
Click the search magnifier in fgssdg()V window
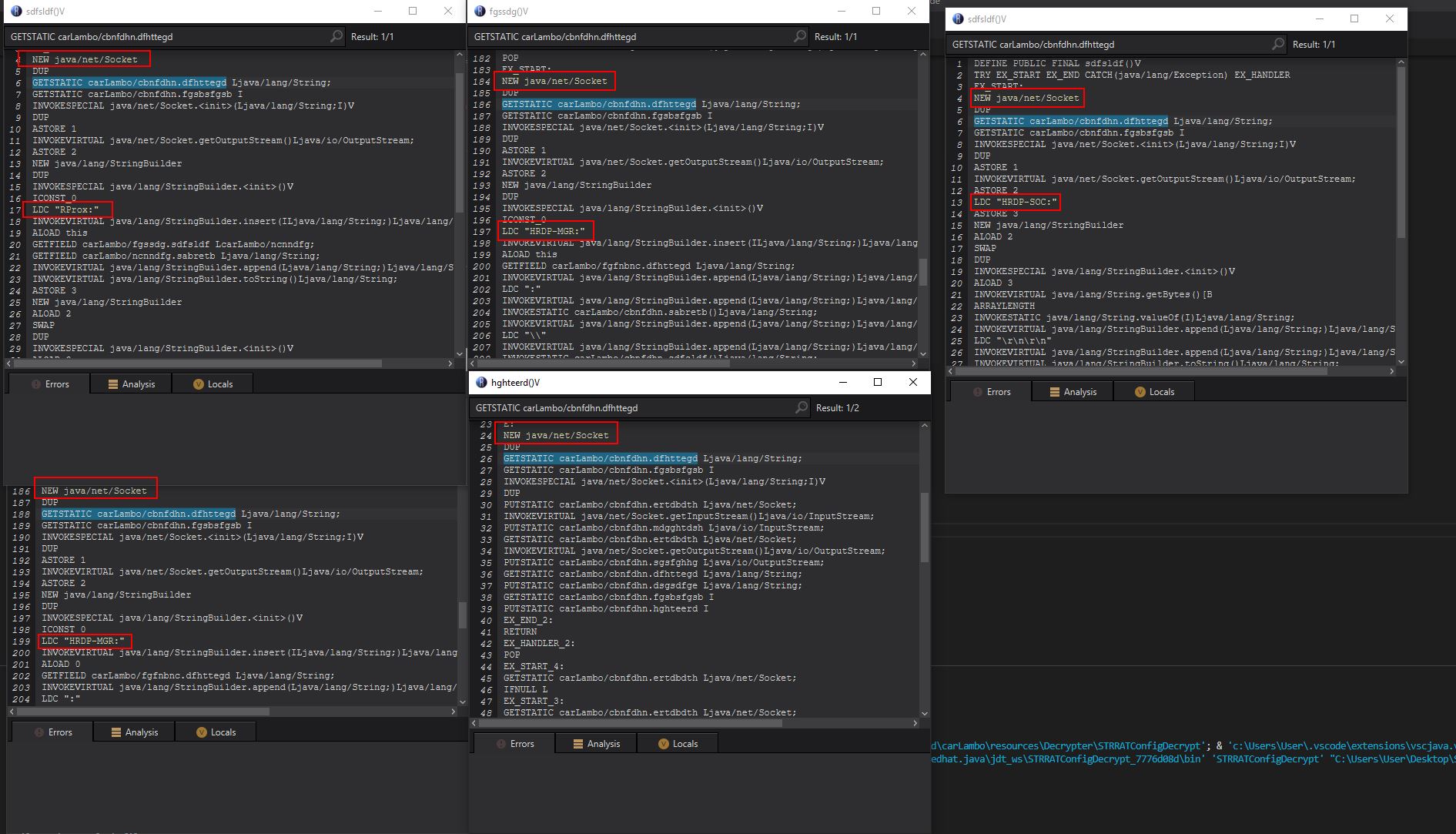click(800, 36)
